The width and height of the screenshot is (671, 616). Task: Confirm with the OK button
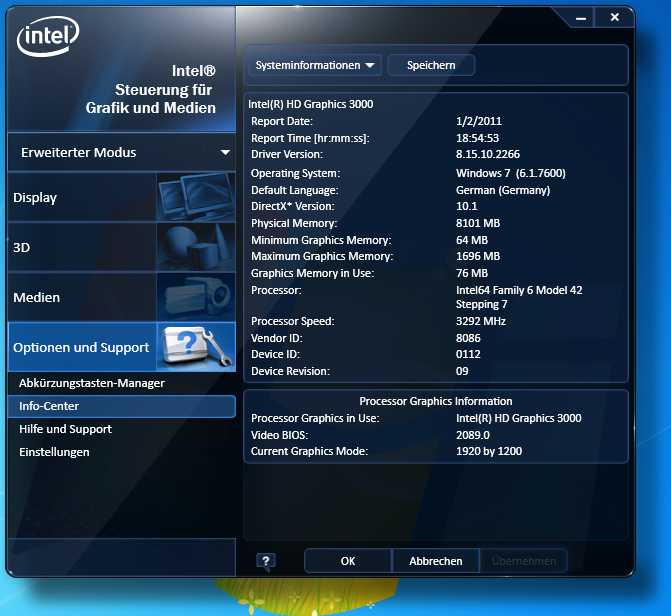pyautogui.click(x=348, y=561)
